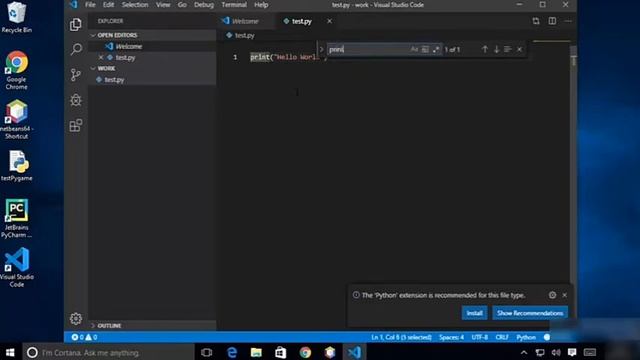Click errors and warnings count in status bar
The image size is (640, 360).
coord(84,337)
